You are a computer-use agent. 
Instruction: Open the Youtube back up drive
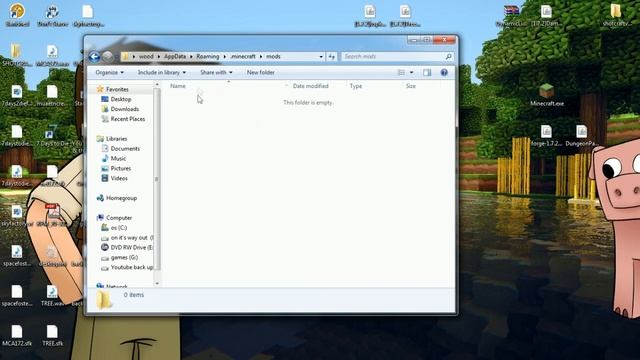pyautogui.click(x=131, y=267)
